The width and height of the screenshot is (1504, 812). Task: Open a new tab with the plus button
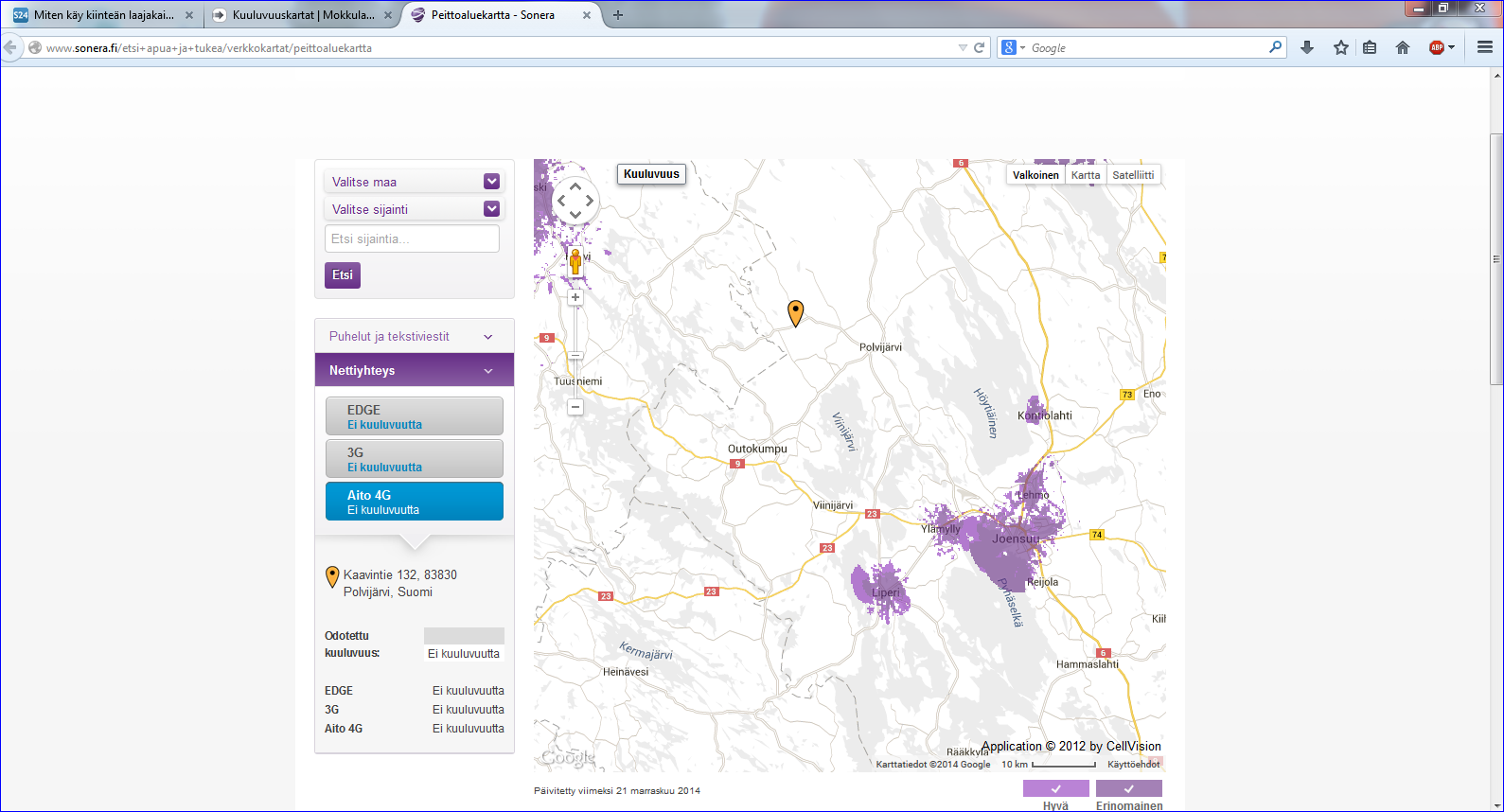[618, 15]
